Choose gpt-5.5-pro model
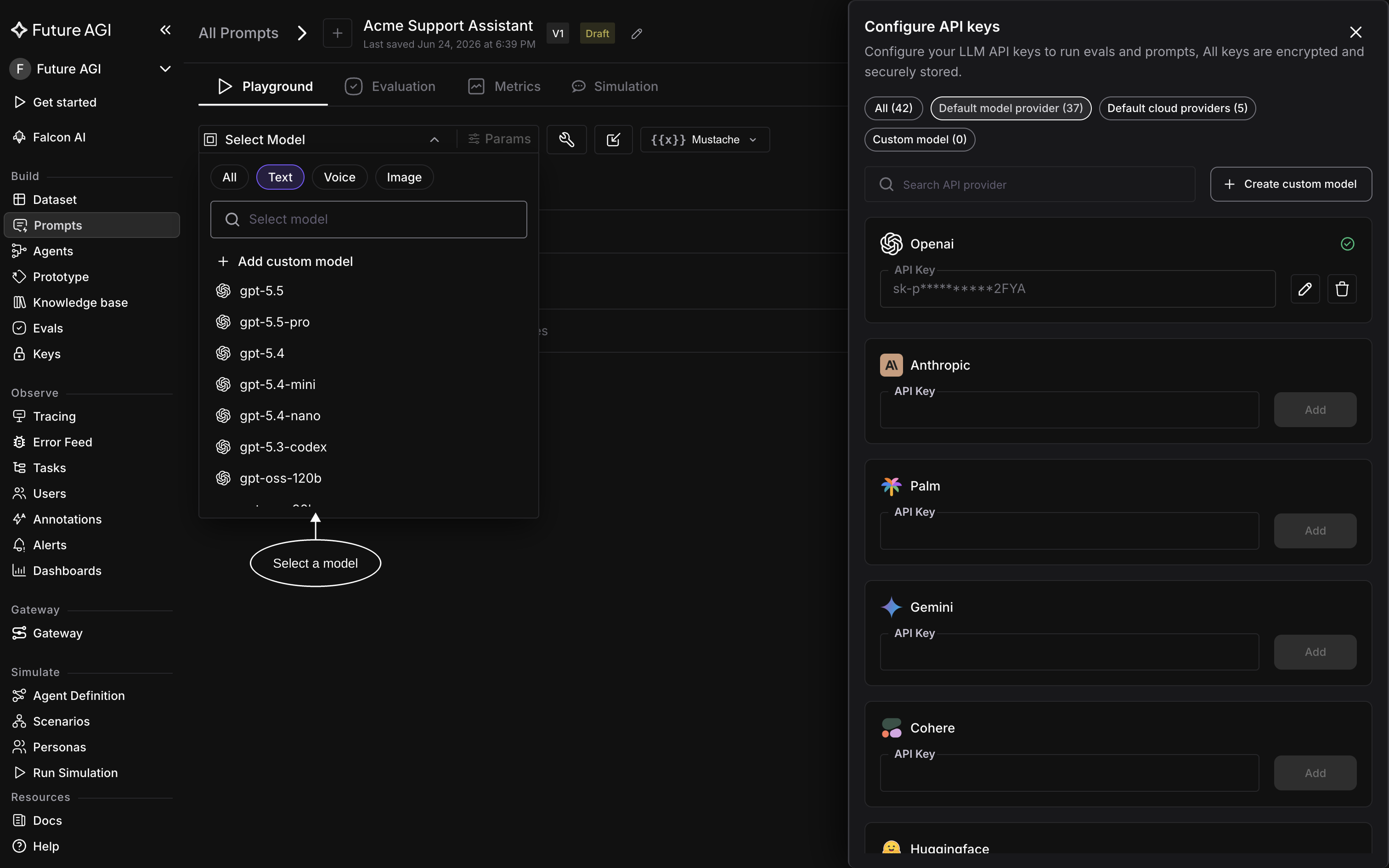 point(368,322)
